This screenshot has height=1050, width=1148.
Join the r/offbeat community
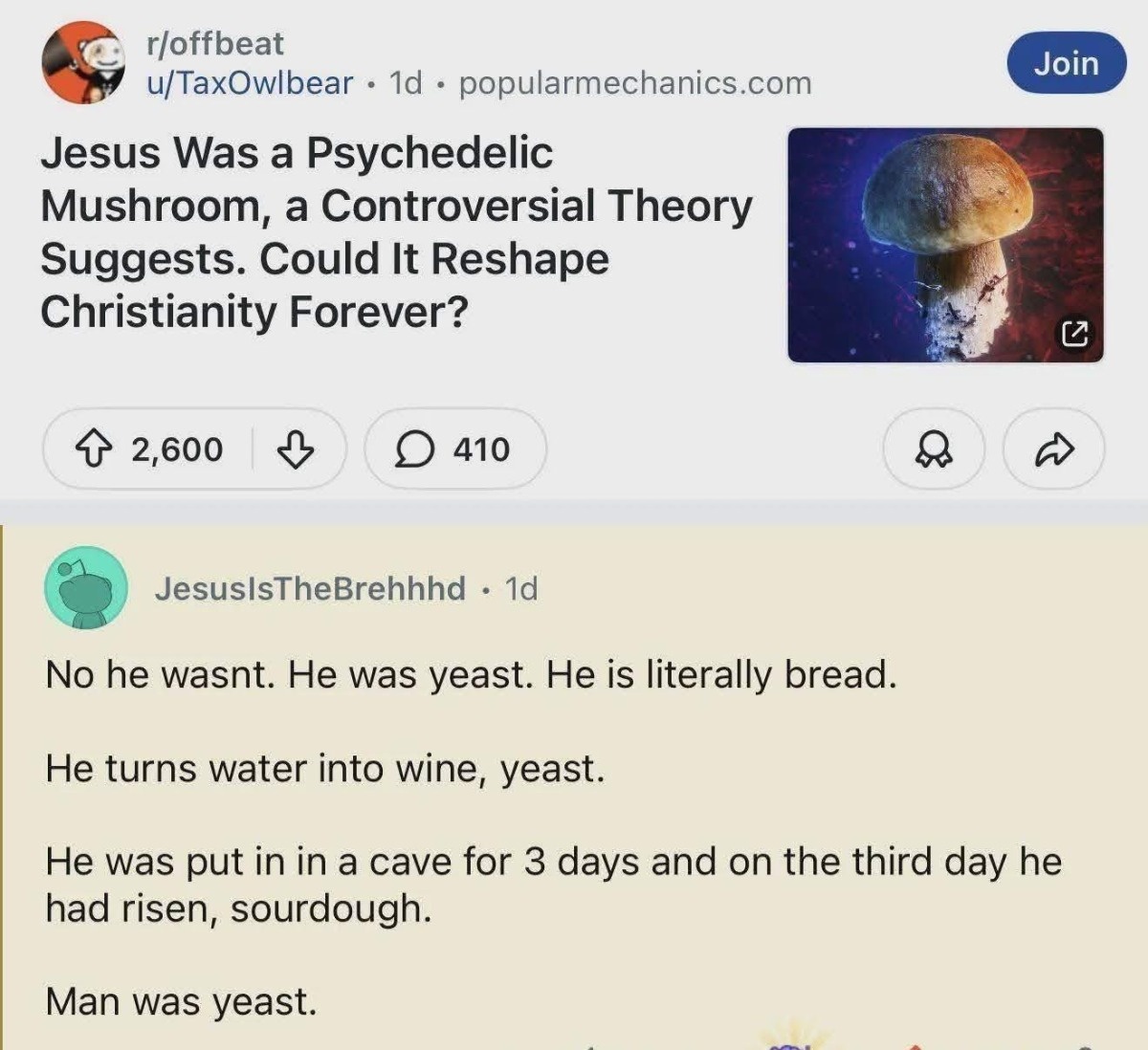click(x=1067, y=63)
